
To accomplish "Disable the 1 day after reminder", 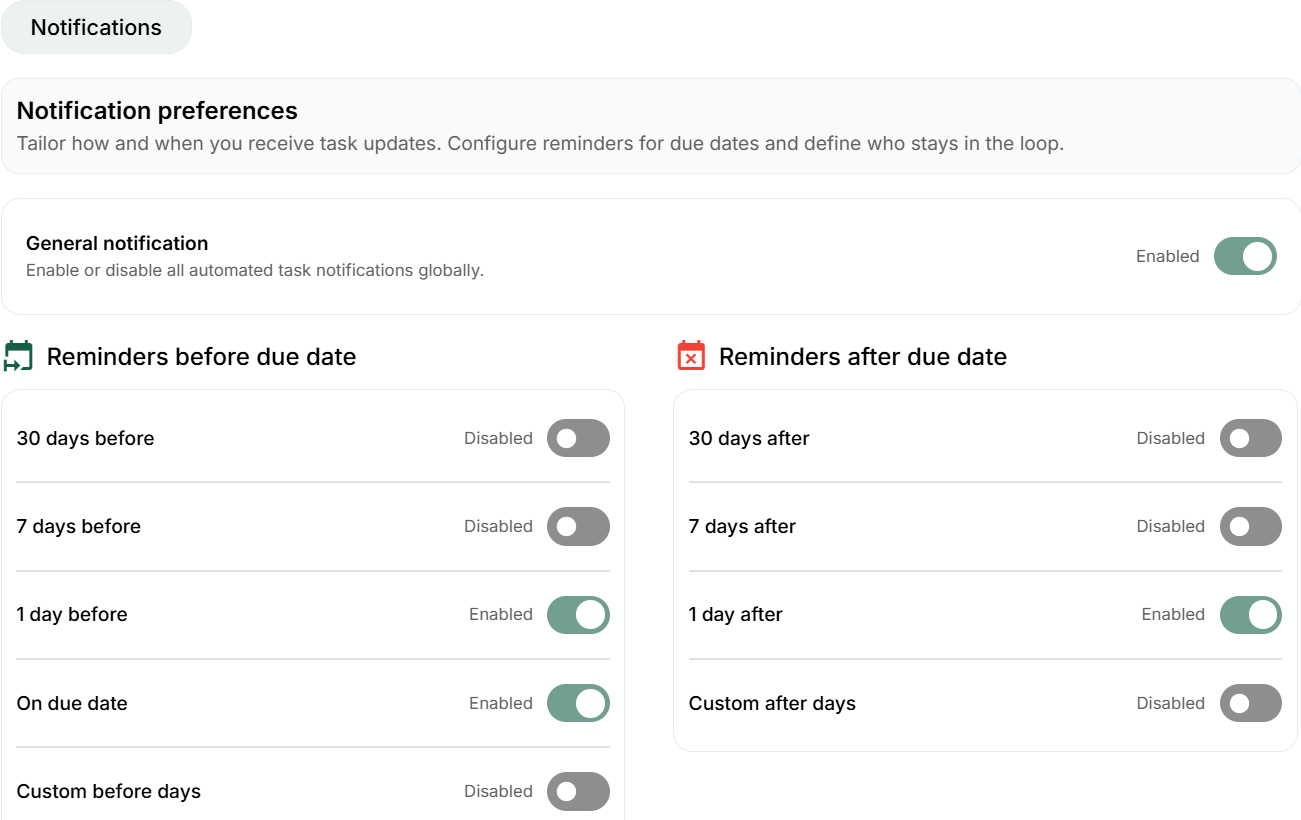I will coord(1250,614).
